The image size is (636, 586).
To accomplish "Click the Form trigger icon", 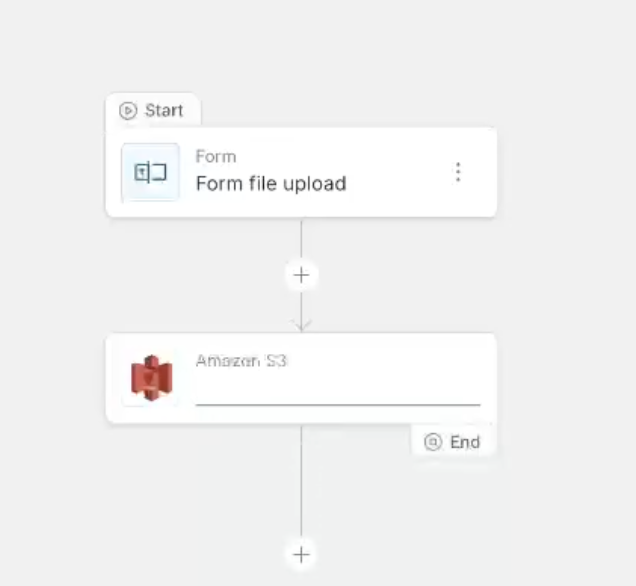I will click(x=150, y=172).
